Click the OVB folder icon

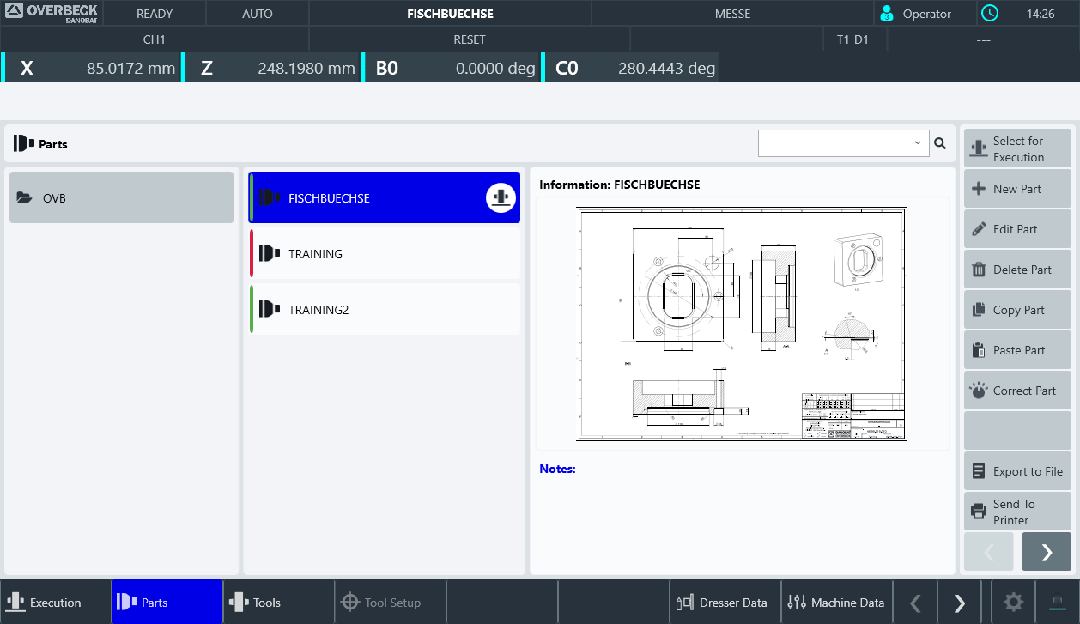(24, 198)
